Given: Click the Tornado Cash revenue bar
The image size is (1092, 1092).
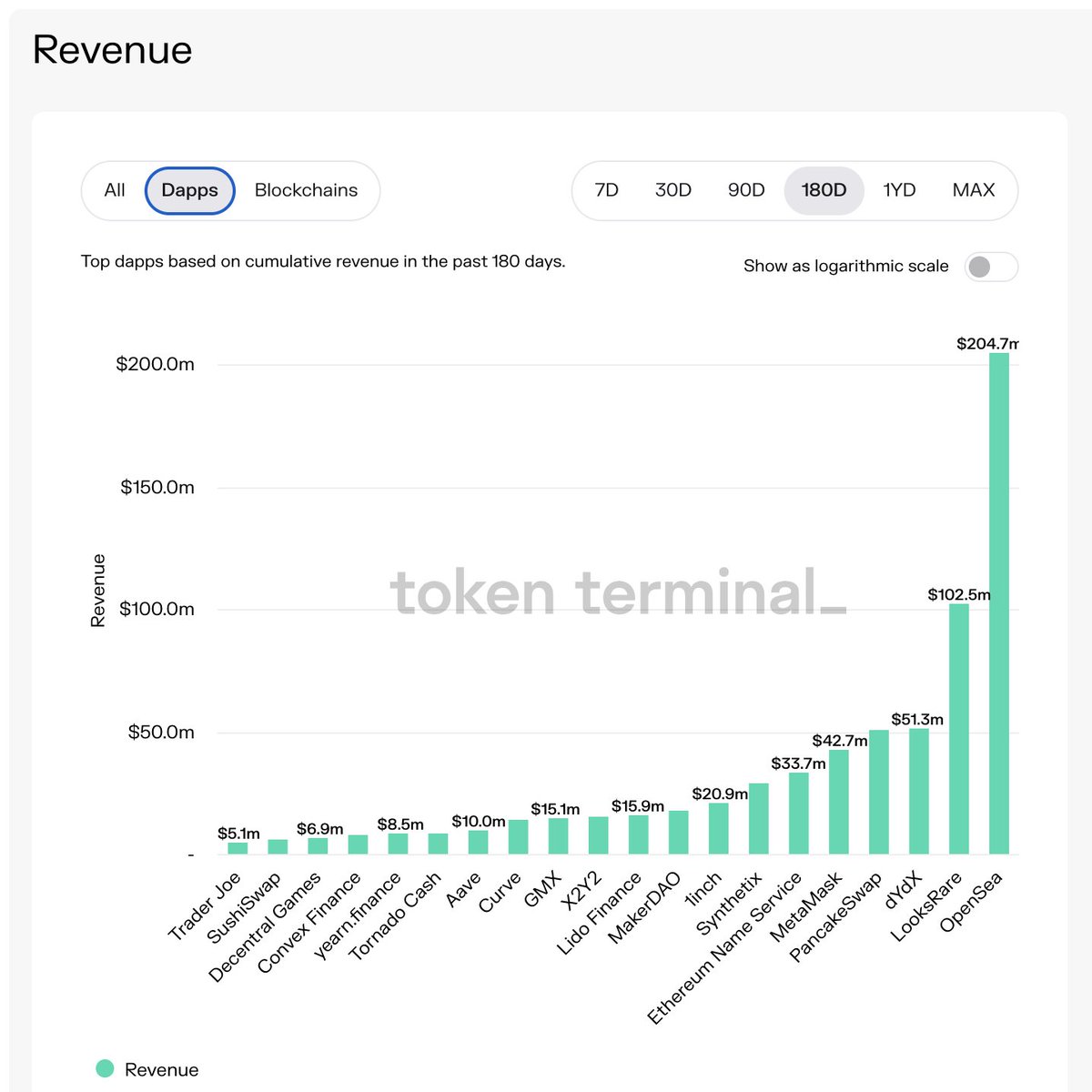Looking at the screenshot, I should [439, 844].
